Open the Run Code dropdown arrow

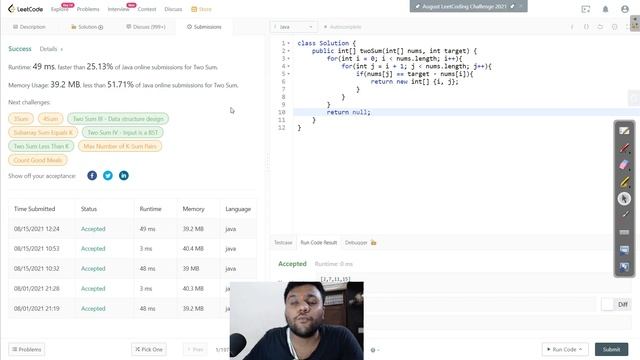coord(580,349)
